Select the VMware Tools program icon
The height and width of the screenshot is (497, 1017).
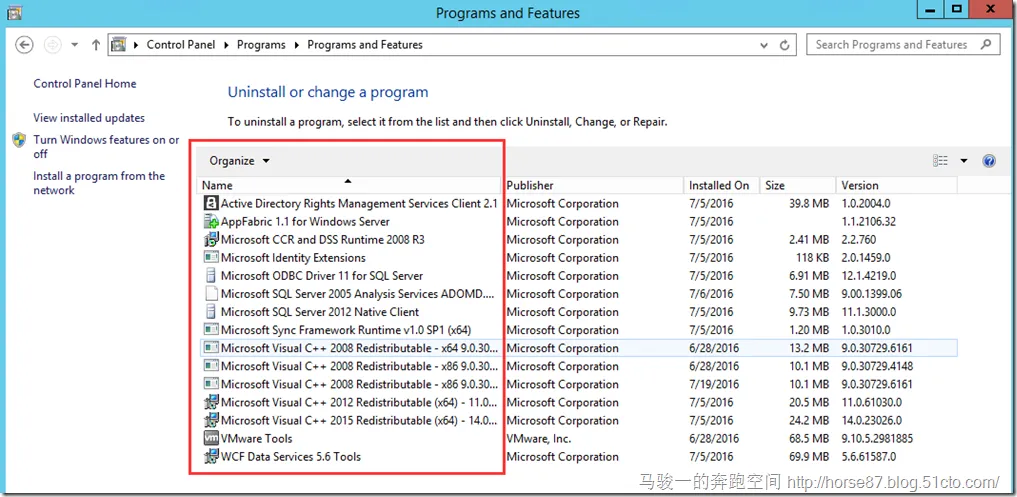click(x=211, y=439)
